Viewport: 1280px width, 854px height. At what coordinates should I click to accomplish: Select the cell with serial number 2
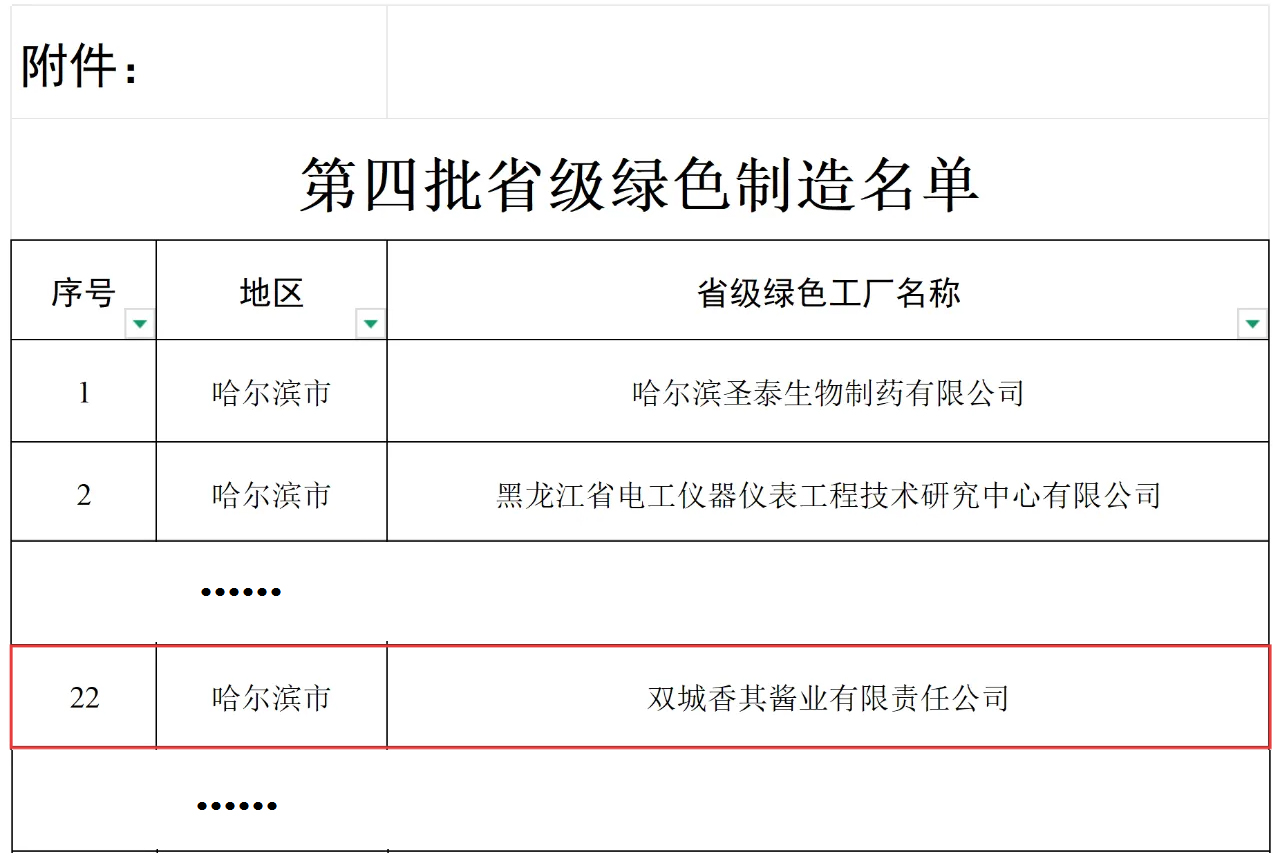tap(84, 495)
